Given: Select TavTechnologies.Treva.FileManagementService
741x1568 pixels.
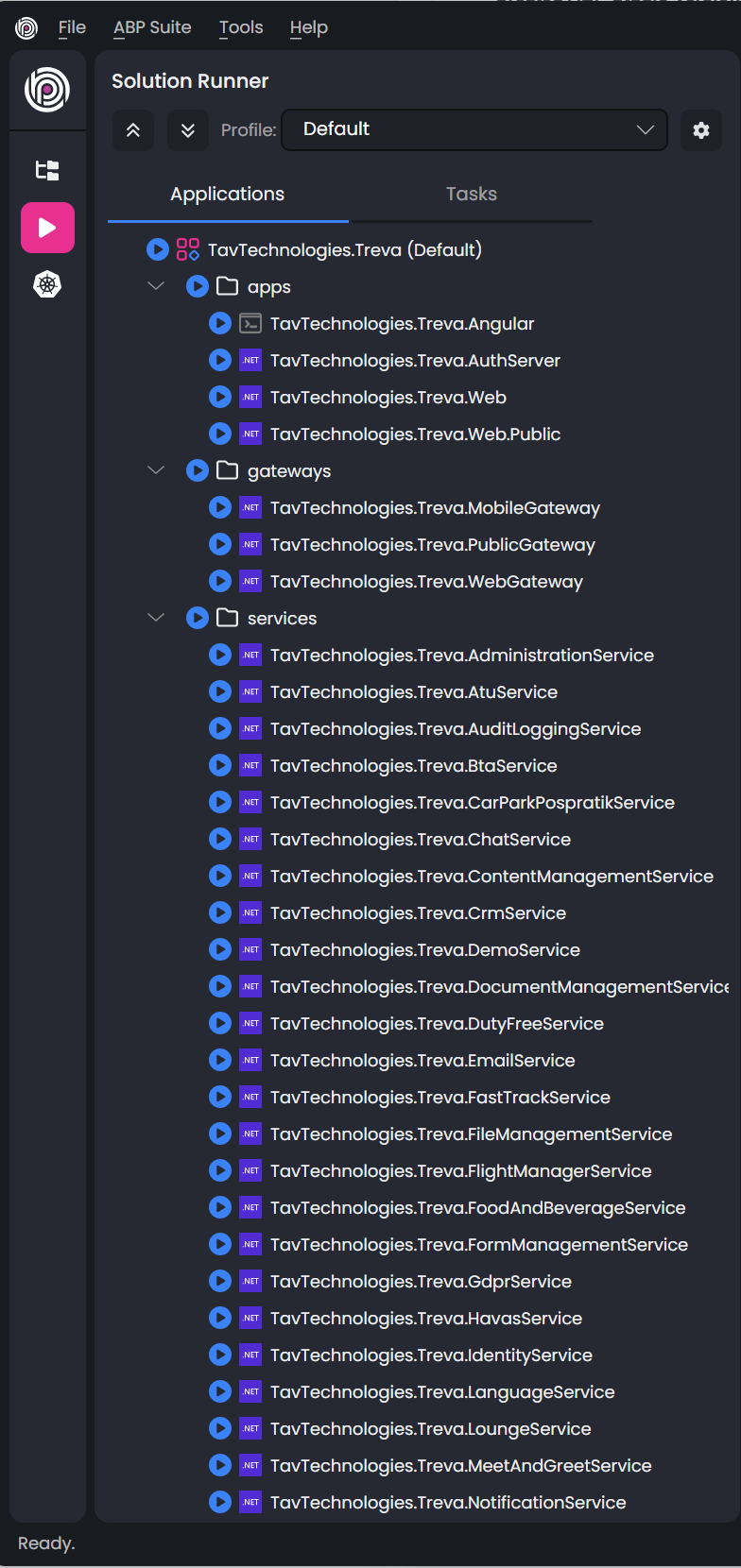Looking at the screenshot, I should (472, 1133).
